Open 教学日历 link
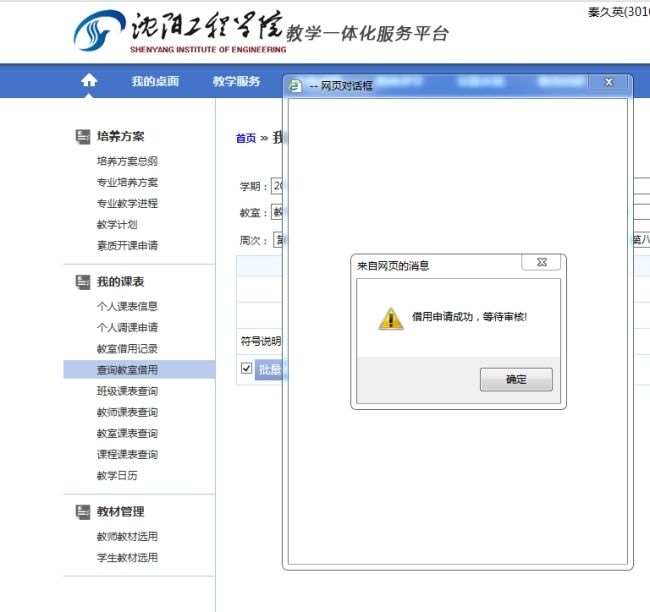 pos(117,476)
